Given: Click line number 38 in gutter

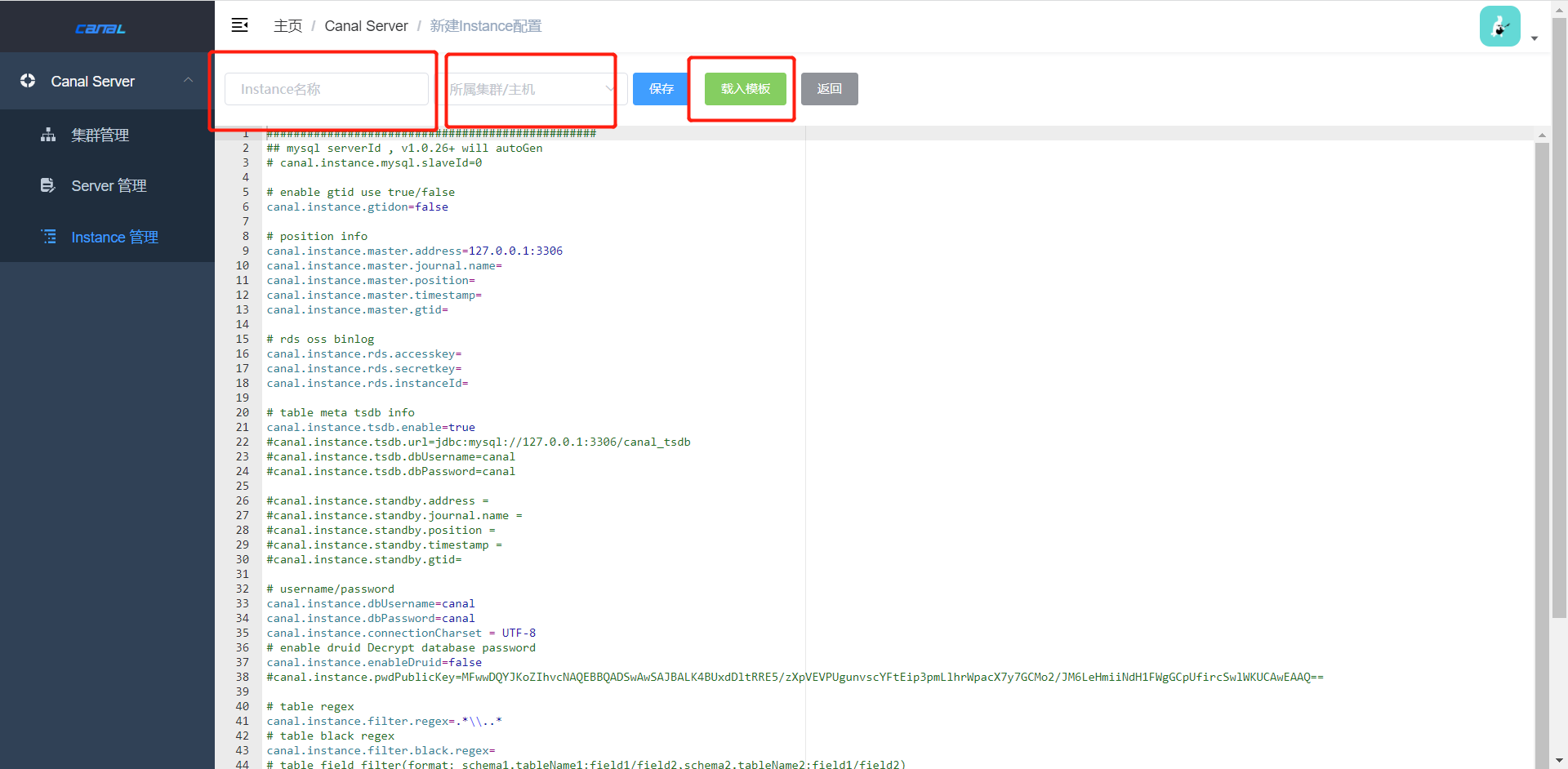Looking at the screenshot, I should [243, 677].
